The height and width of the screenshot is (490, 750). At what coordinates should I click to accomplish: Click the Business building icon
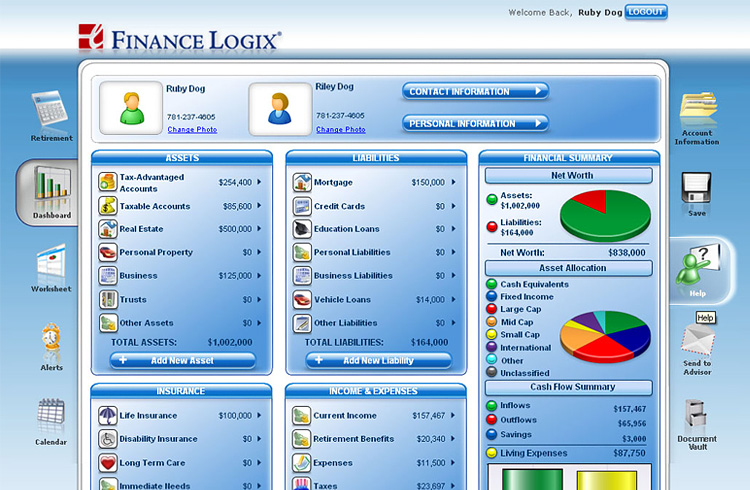[x=108, y=276]
